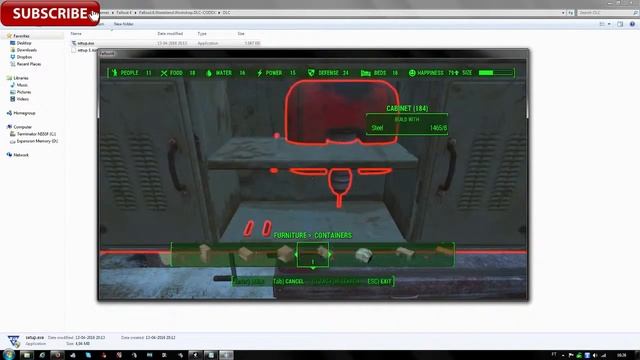Sort files by the Type column

coord(202,33)
